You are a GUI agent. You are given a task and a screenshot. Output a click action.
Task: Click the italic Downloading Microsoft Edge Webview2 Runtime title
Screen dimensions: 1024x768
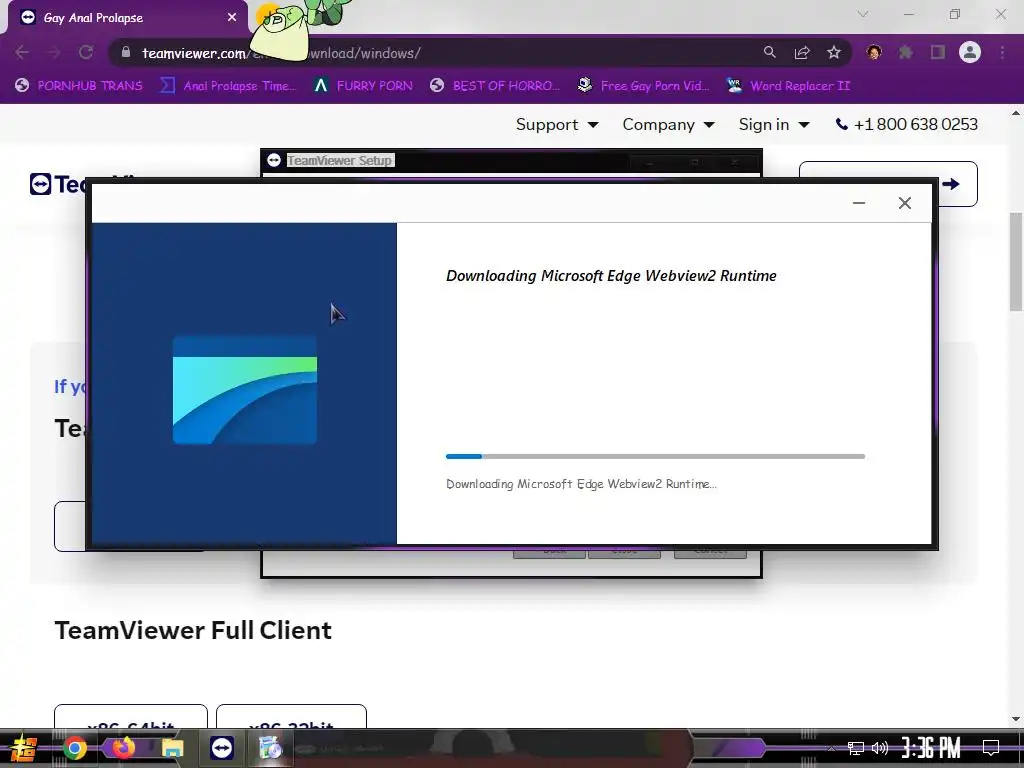pos(611,276)
